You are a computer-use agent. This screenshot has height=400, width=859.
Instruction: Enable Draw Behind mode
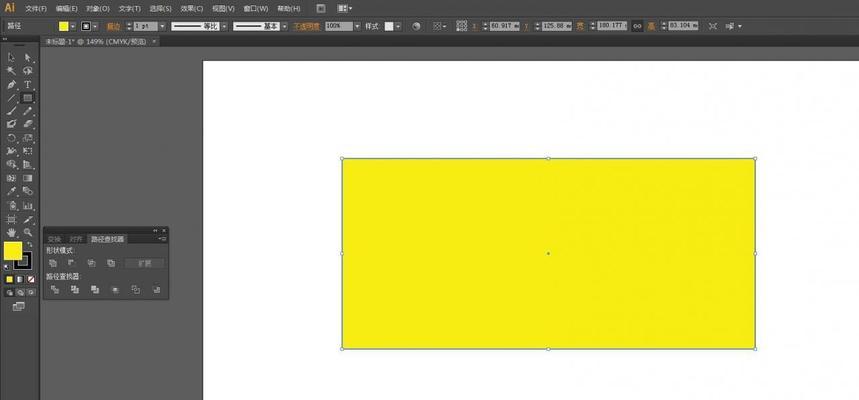pyautogui.click(x=20, y=293)
